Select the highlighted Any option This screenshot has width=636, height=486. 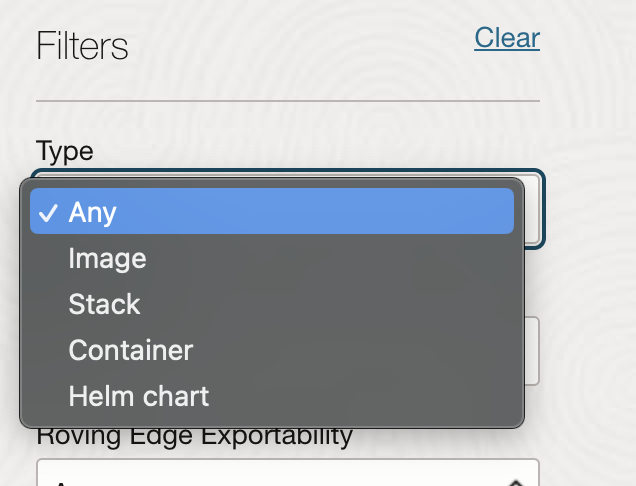pos(92,212)
